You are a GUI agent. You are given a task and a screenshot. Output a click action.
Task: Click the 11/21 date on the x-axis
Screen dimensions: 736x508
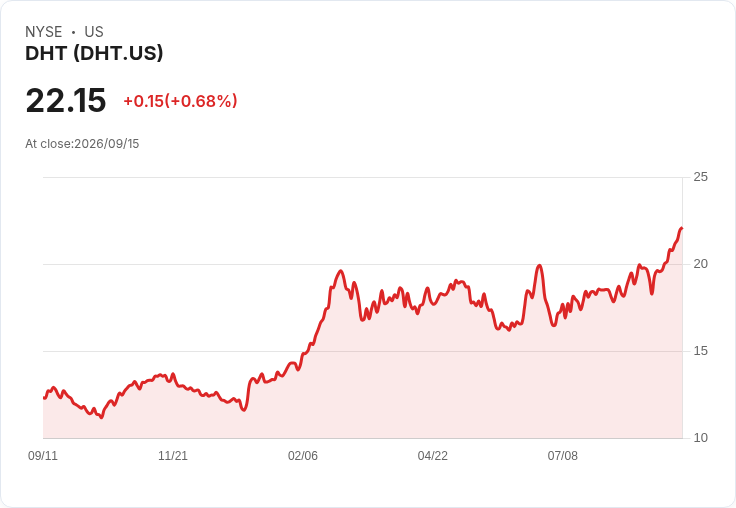click(x=173, y=455)
